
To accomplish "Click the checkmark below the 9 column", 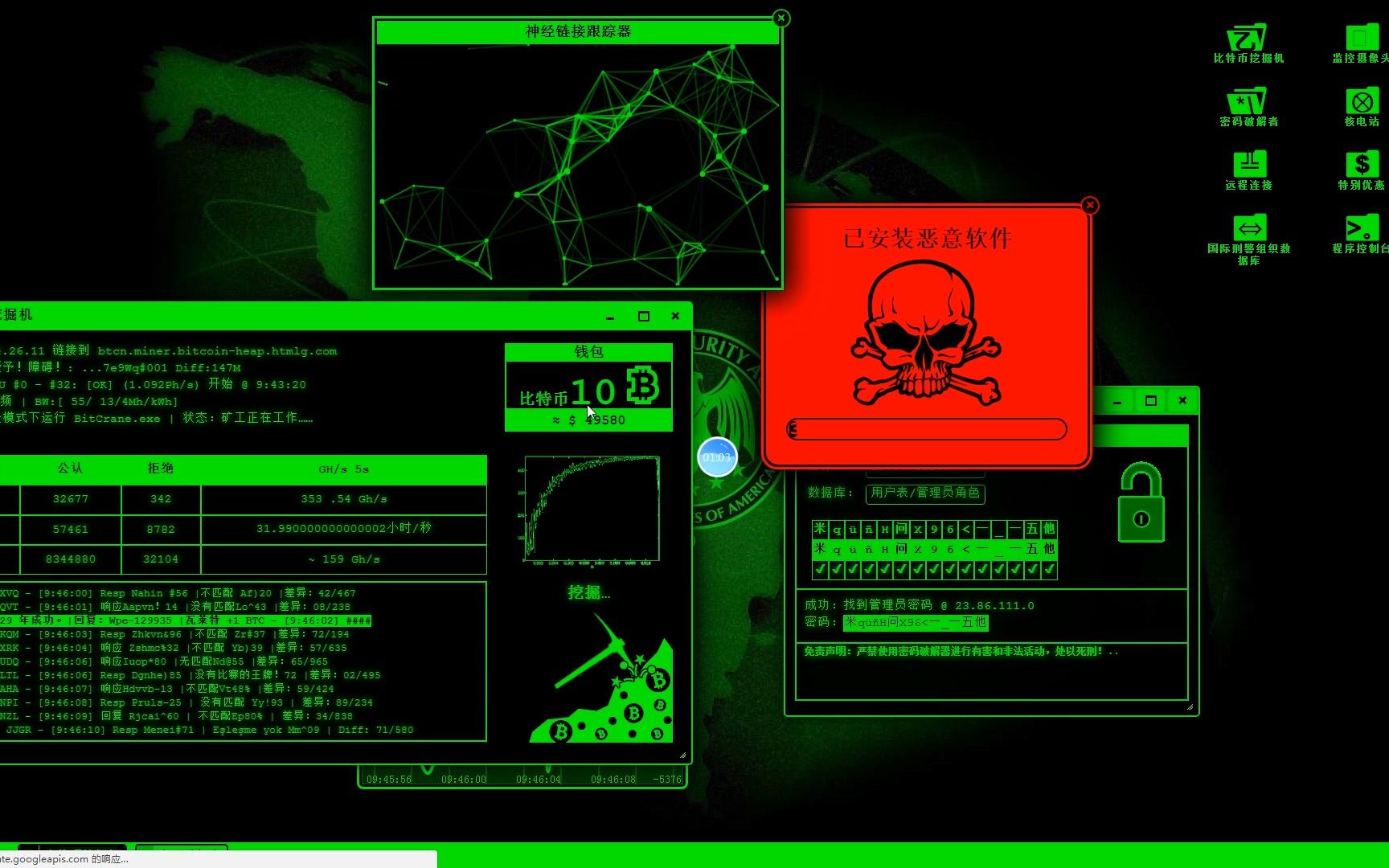I will 934,569.
